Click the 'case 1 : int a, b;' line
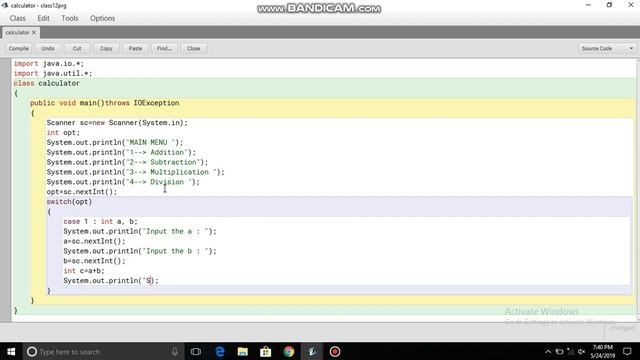This screenshot has width=640, height=360. click(x=100, y=222)
